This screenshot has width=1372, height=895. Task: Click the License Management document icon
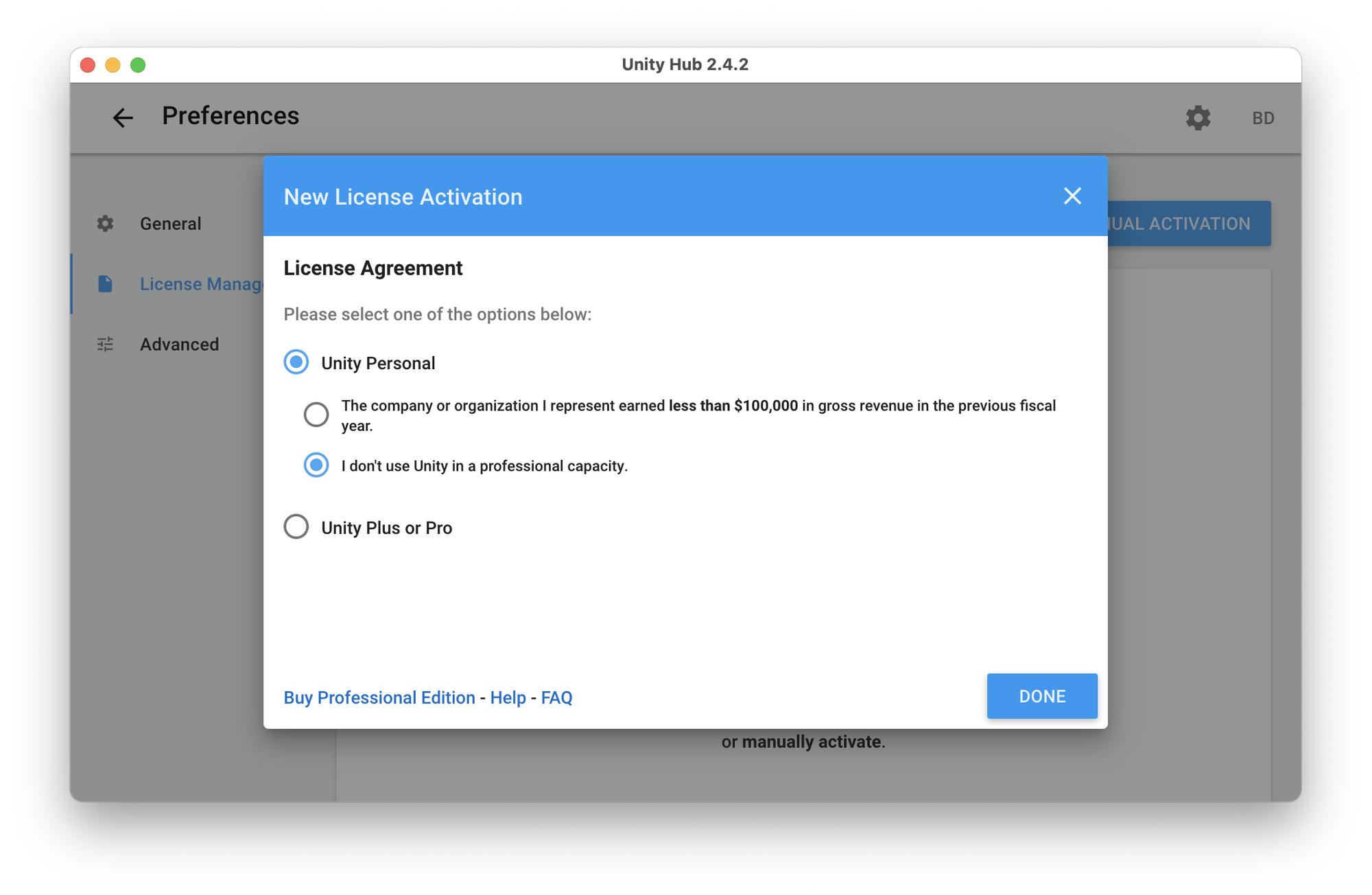point(105,284)
